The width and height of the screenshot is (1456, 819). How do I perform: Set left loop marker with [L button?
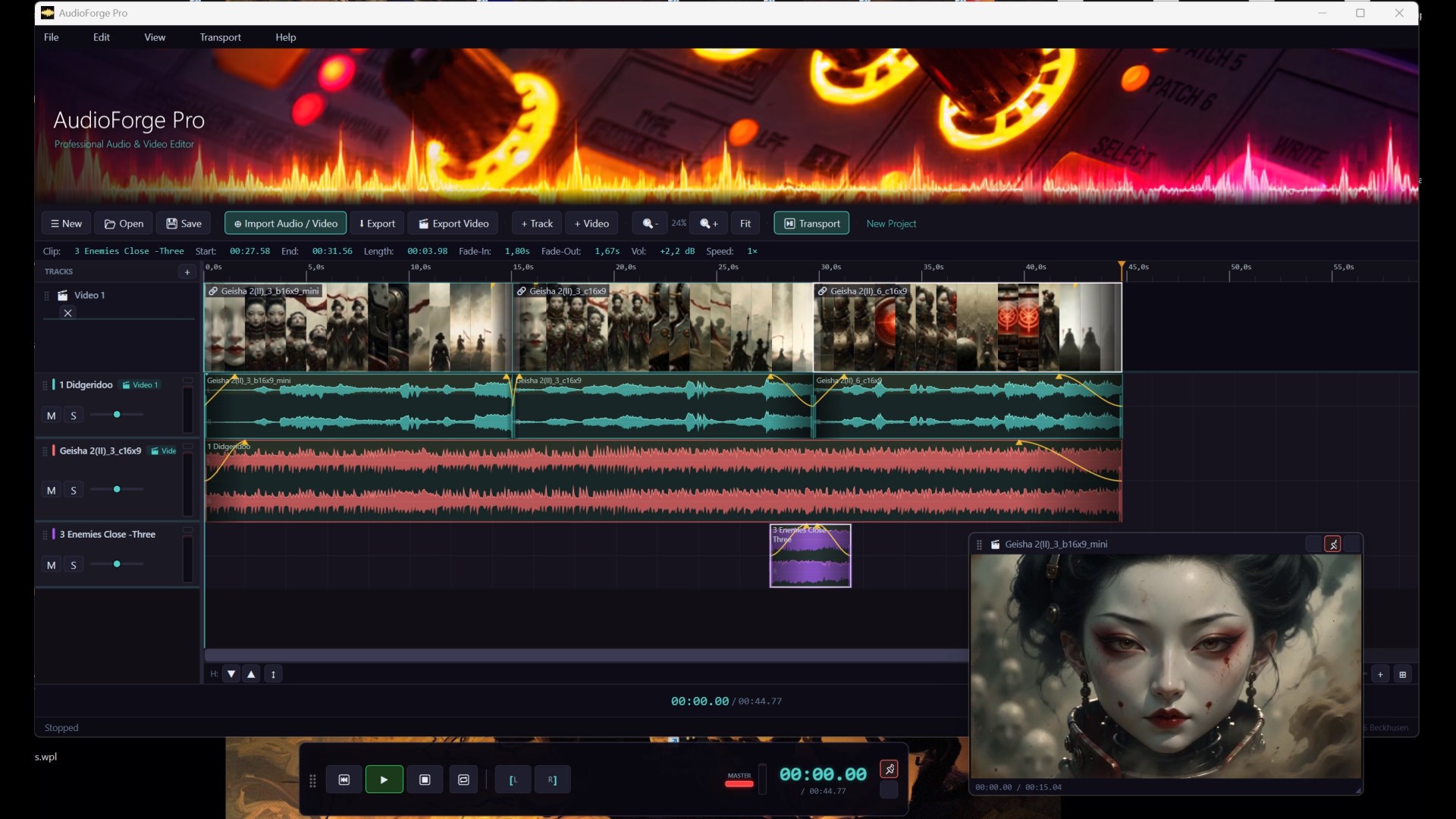(513, 780)
